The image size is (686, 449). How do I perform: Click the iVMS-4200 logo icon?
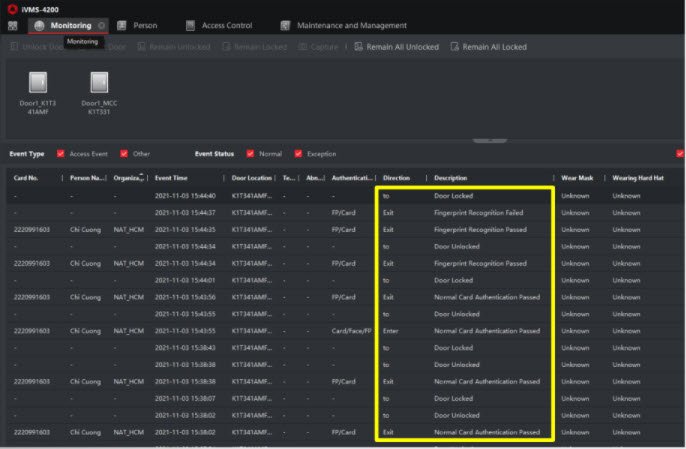point(11,8)
